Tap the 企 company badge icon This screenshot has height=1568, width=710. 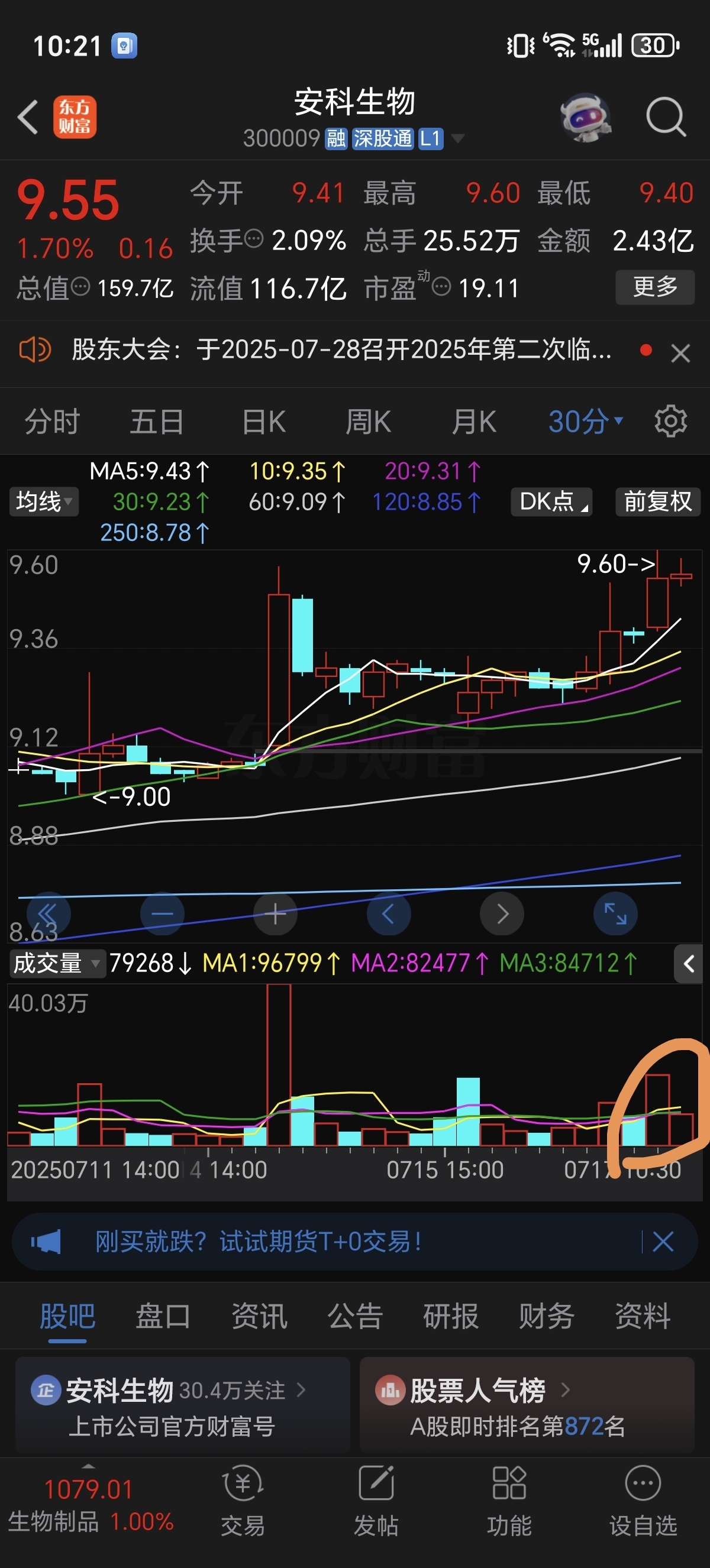point(46,1390)
